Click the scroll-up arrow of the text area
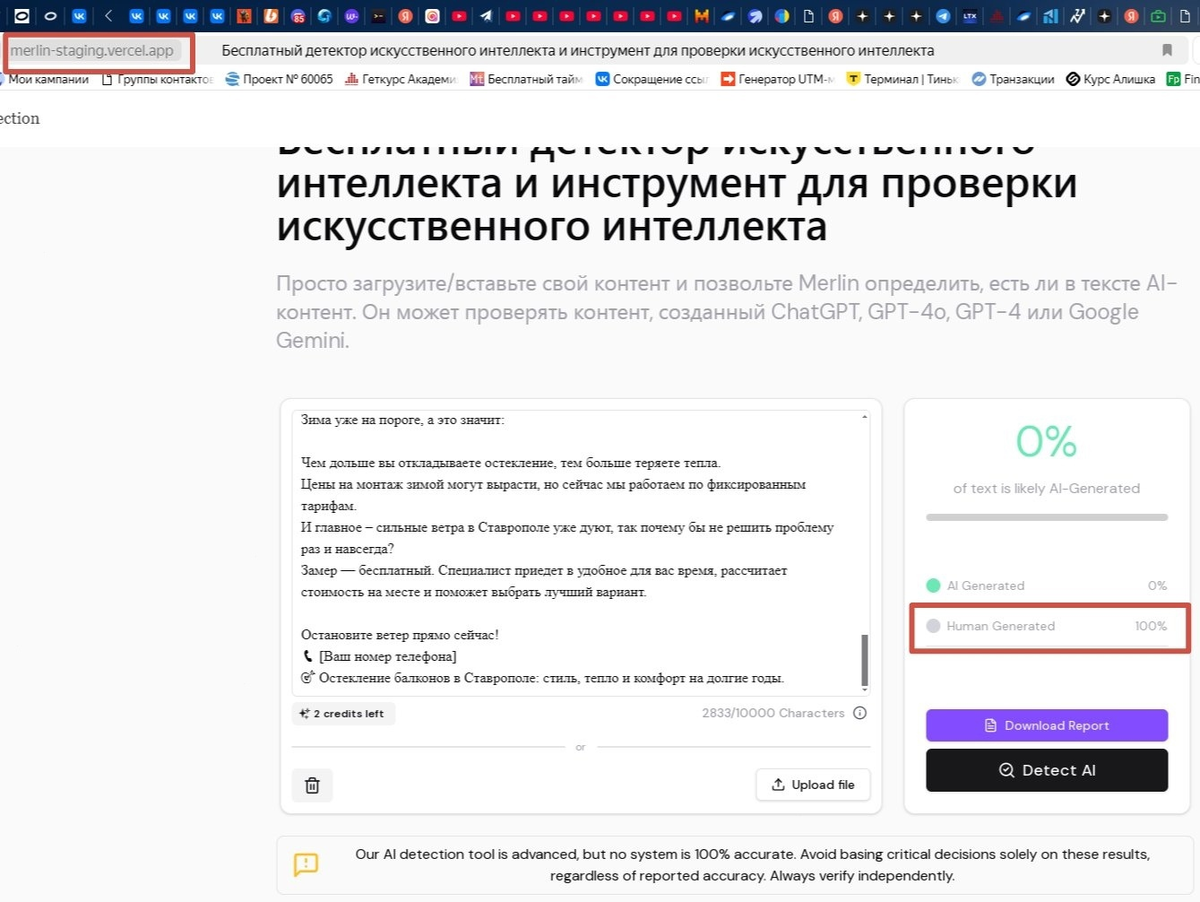Screen dimensions: 1200x902 click(865, 416)
